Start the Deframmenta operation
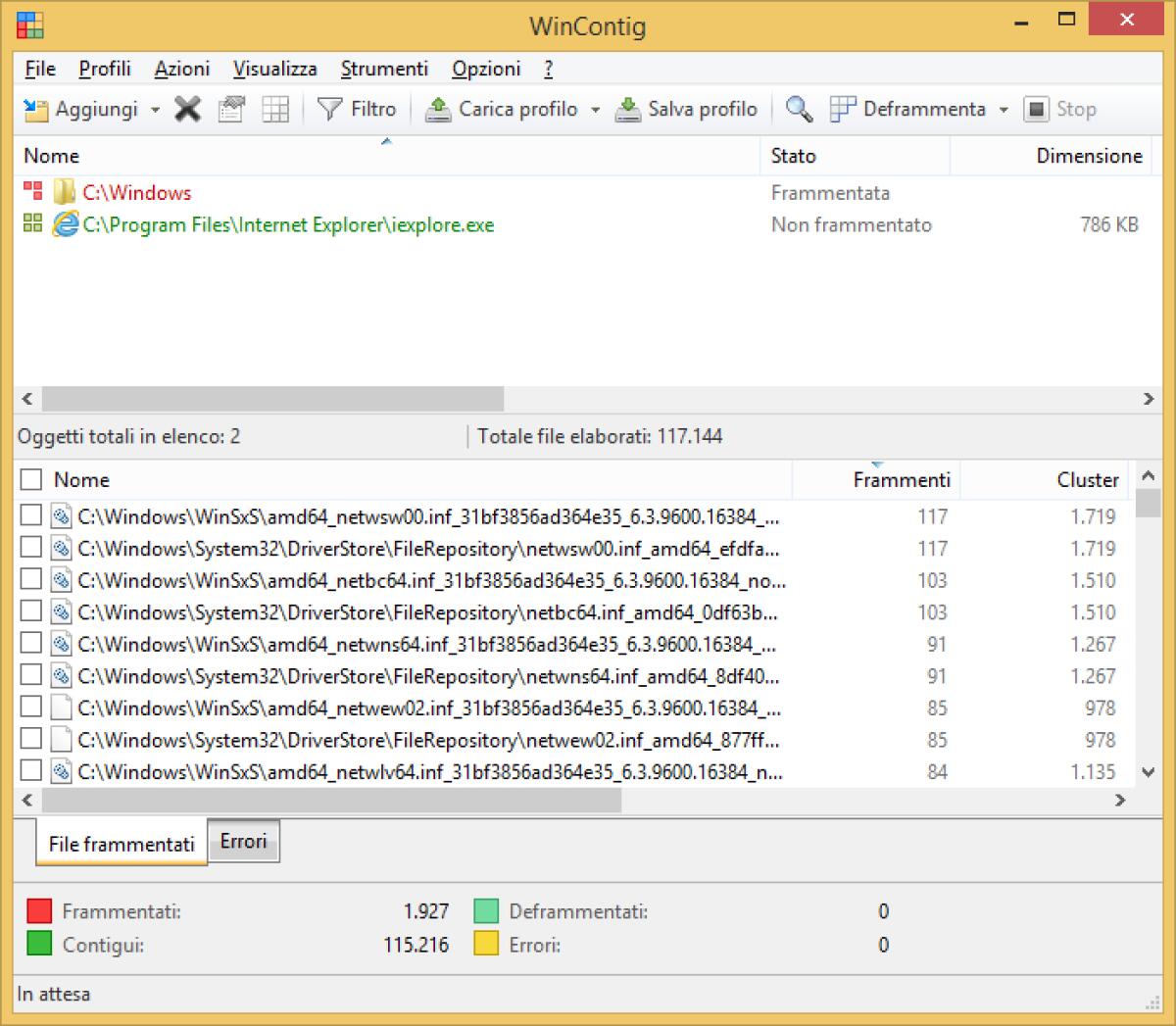The image size is (1176, 1026). click(x=911, y=109)
